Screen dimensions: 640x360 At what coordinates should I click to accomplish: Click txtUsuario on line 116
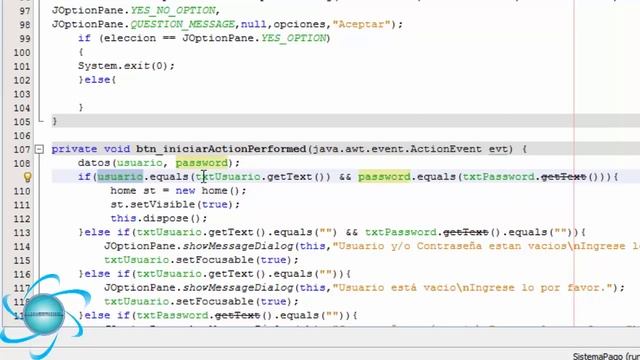click(x=169, y=274)
